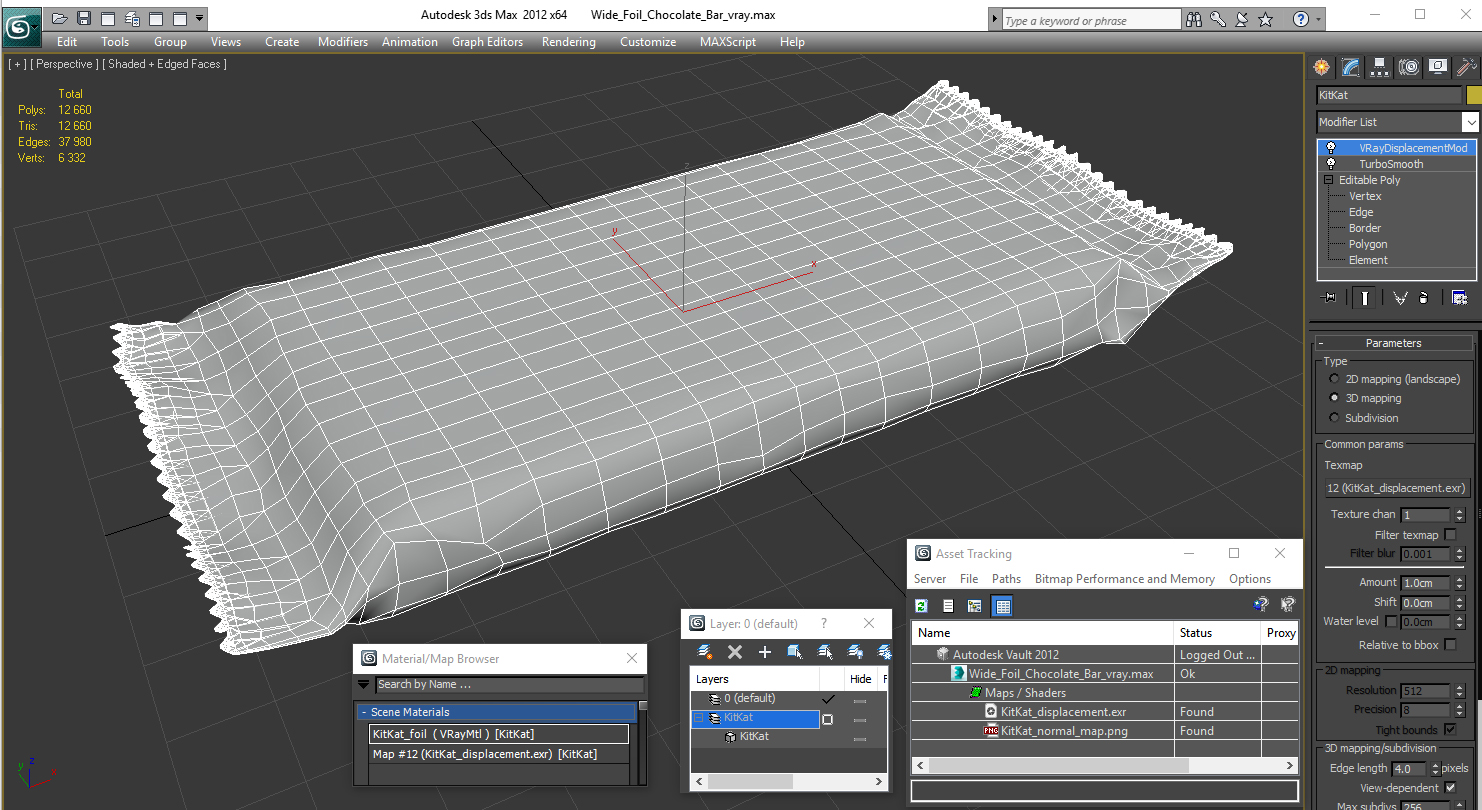Screen dimensions: 1482x810
Task: Click the Open File folder icon
Action: 60,18
